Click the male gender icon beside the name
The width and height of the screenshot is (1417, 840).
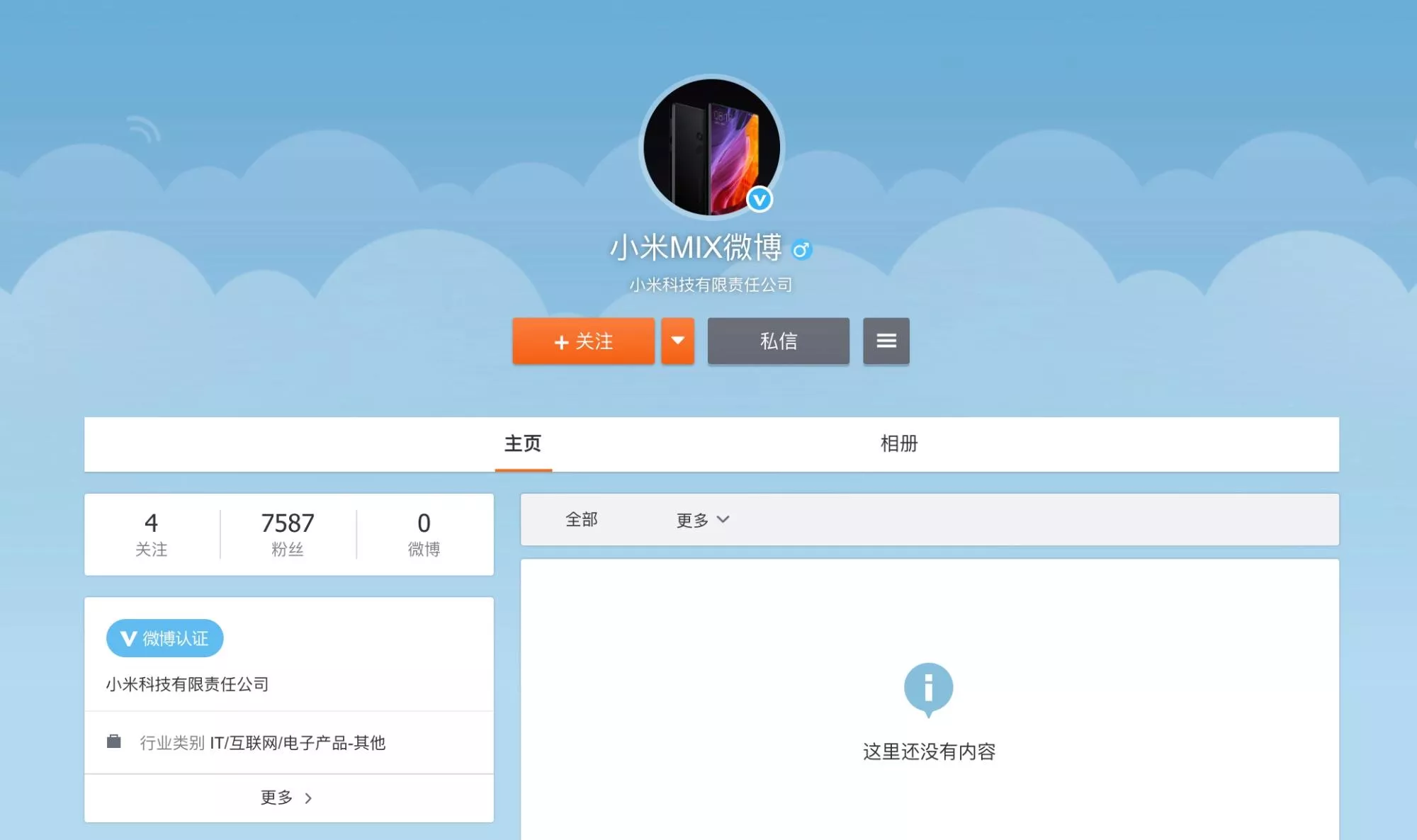801,250
